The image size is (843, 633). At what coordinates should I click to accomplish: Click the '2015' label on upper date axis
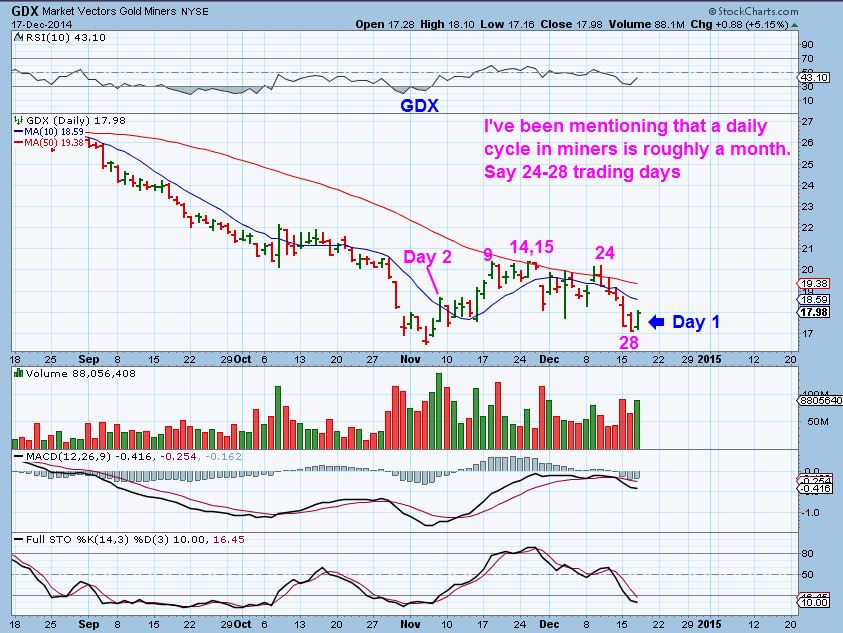709,359
